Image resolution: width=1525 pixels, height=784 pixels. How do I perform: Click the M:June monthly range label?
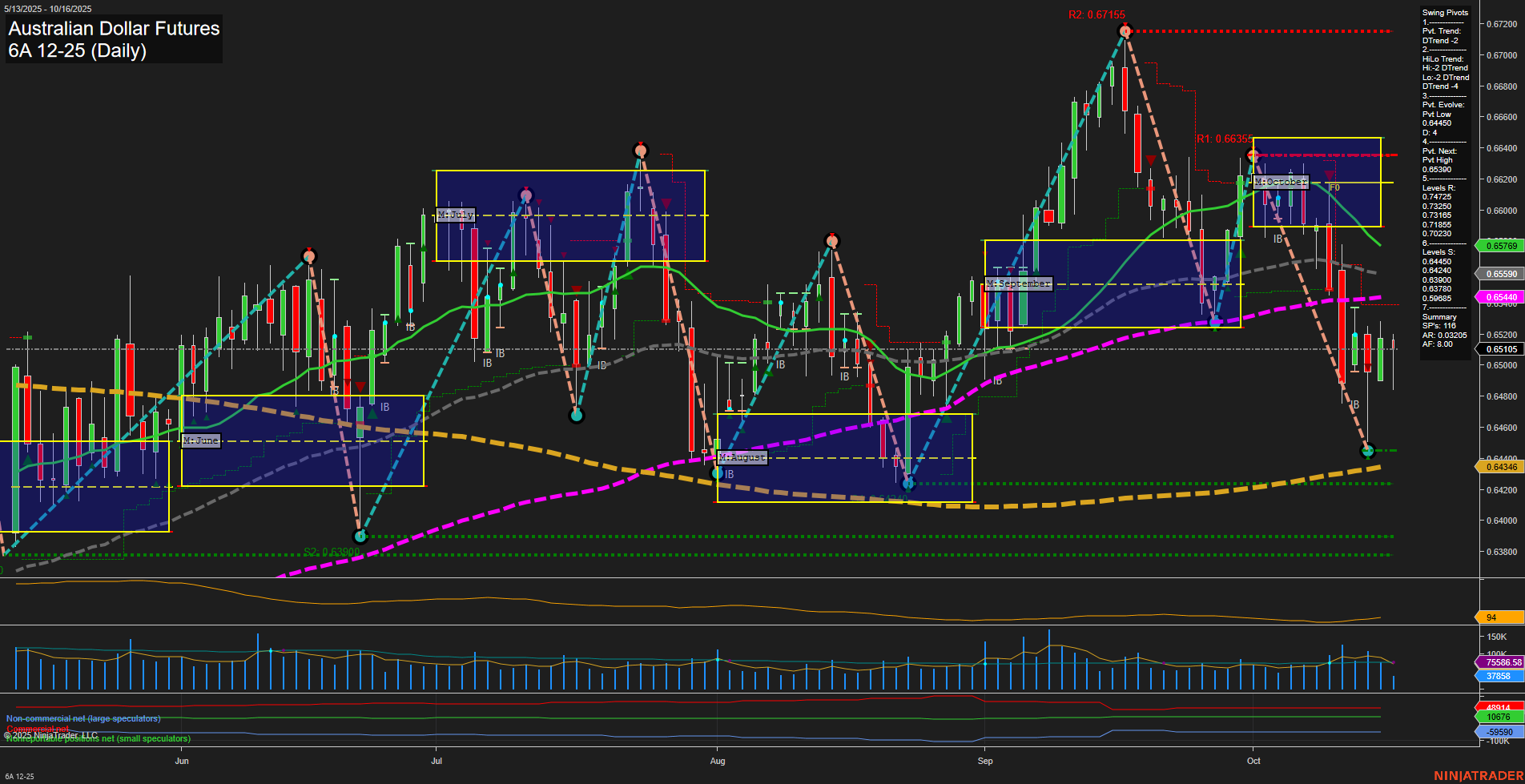tap(200, 440)
